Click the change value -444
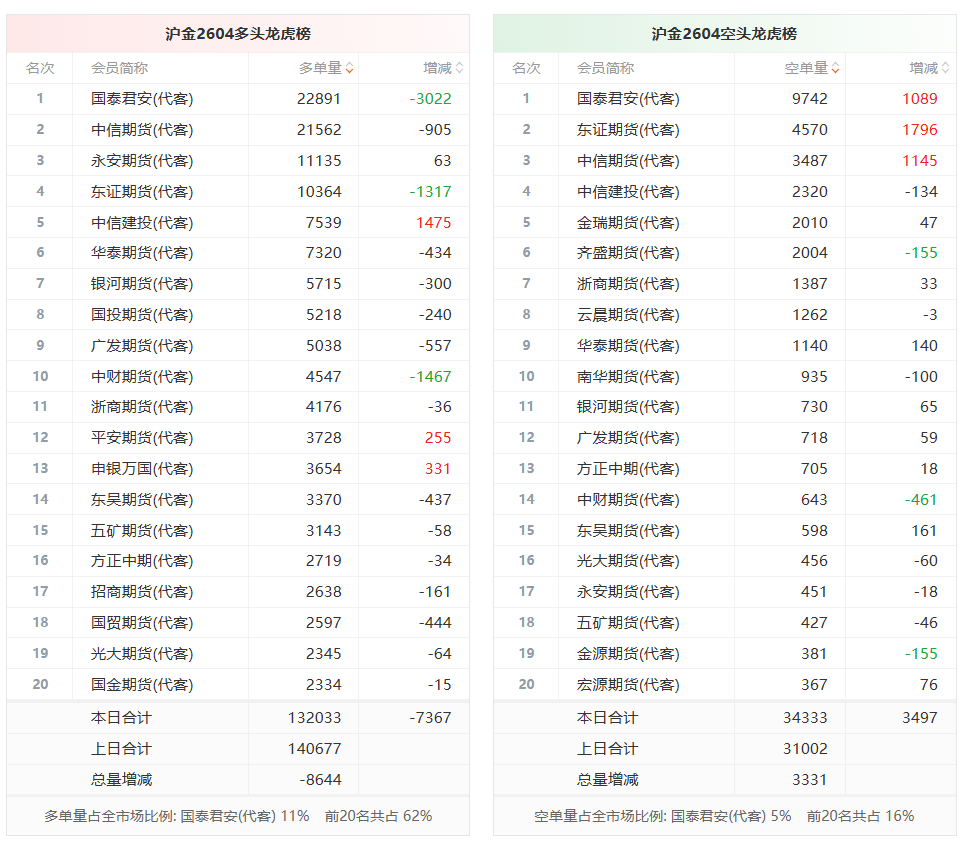The width and height of the screenshot is (967, 845). click(435, 623)
